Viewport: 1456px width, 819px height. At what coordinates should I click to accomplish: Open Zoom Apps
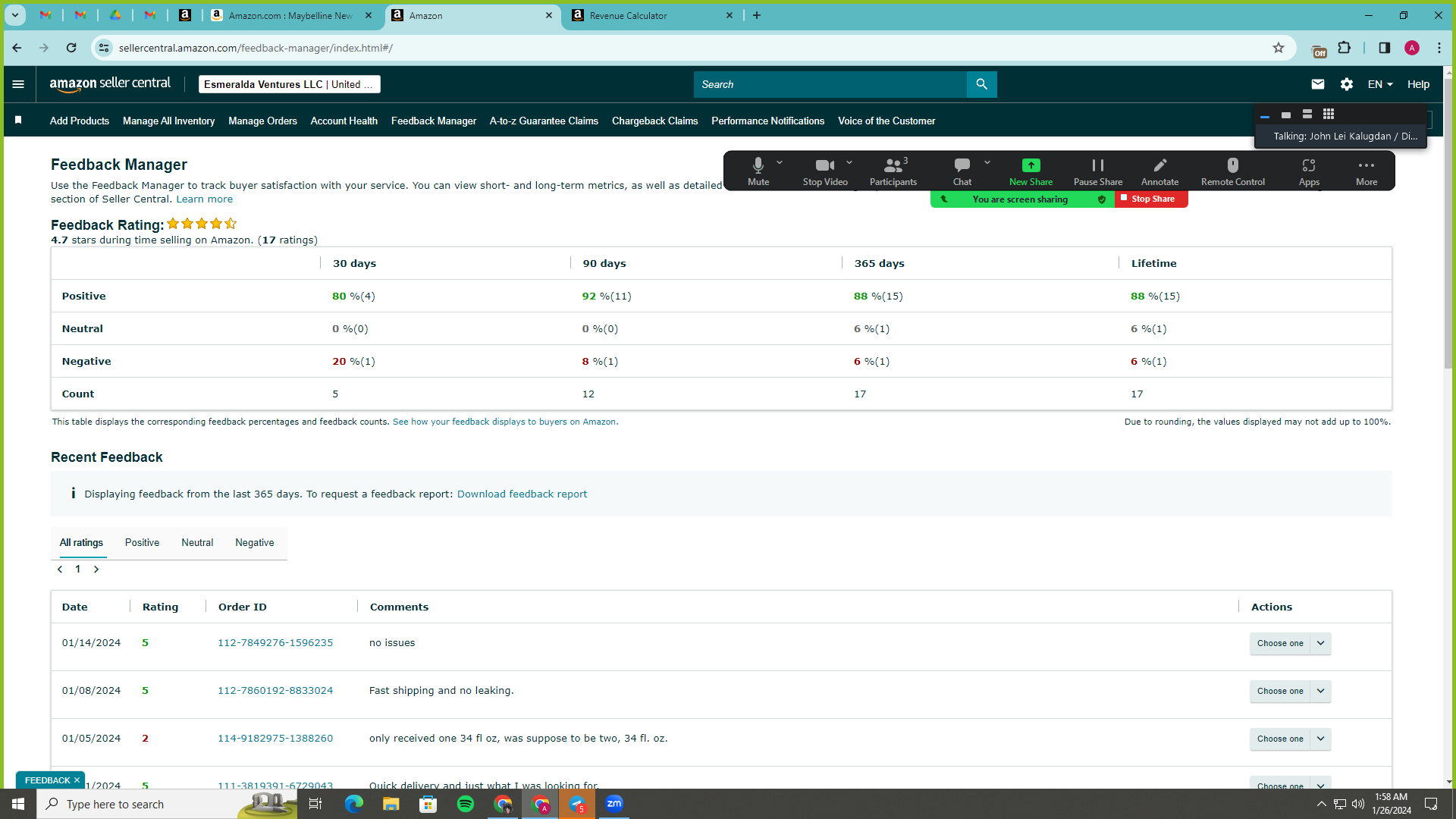[x=1309, y=171]
